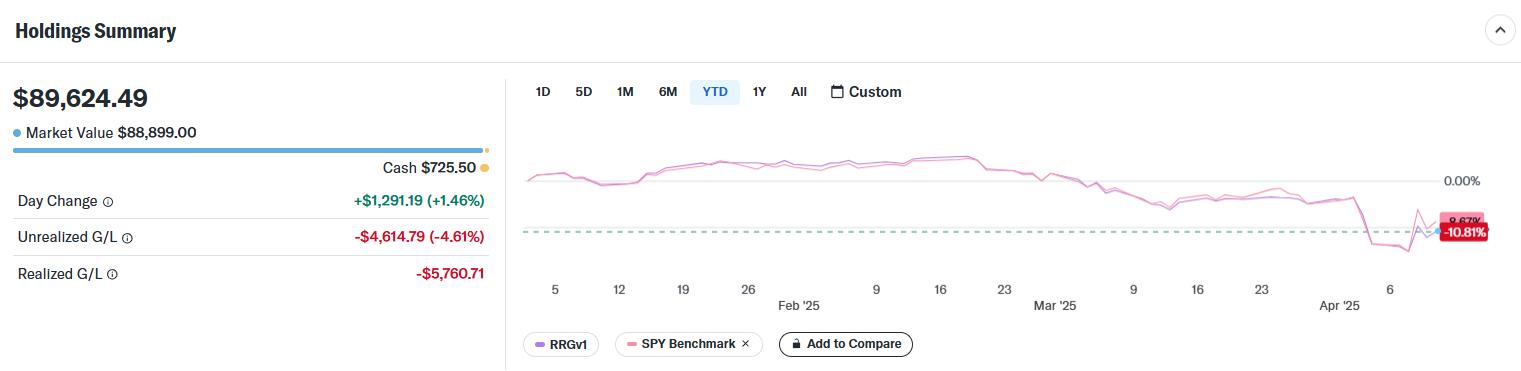Toggle the SPY Benchmark series legend
The image size is (1521, 371).
pyautogui.click(x=689, y=344)
